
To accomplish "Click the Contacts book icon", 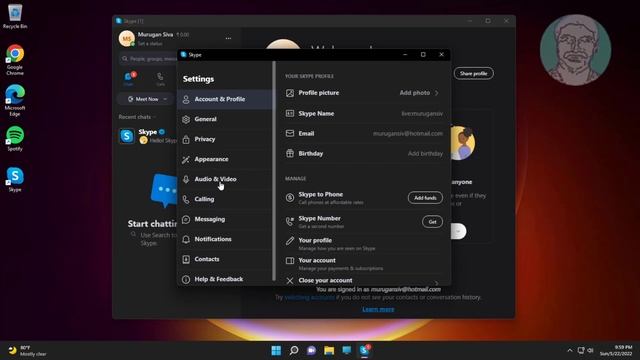I will [x=186, y=259].
